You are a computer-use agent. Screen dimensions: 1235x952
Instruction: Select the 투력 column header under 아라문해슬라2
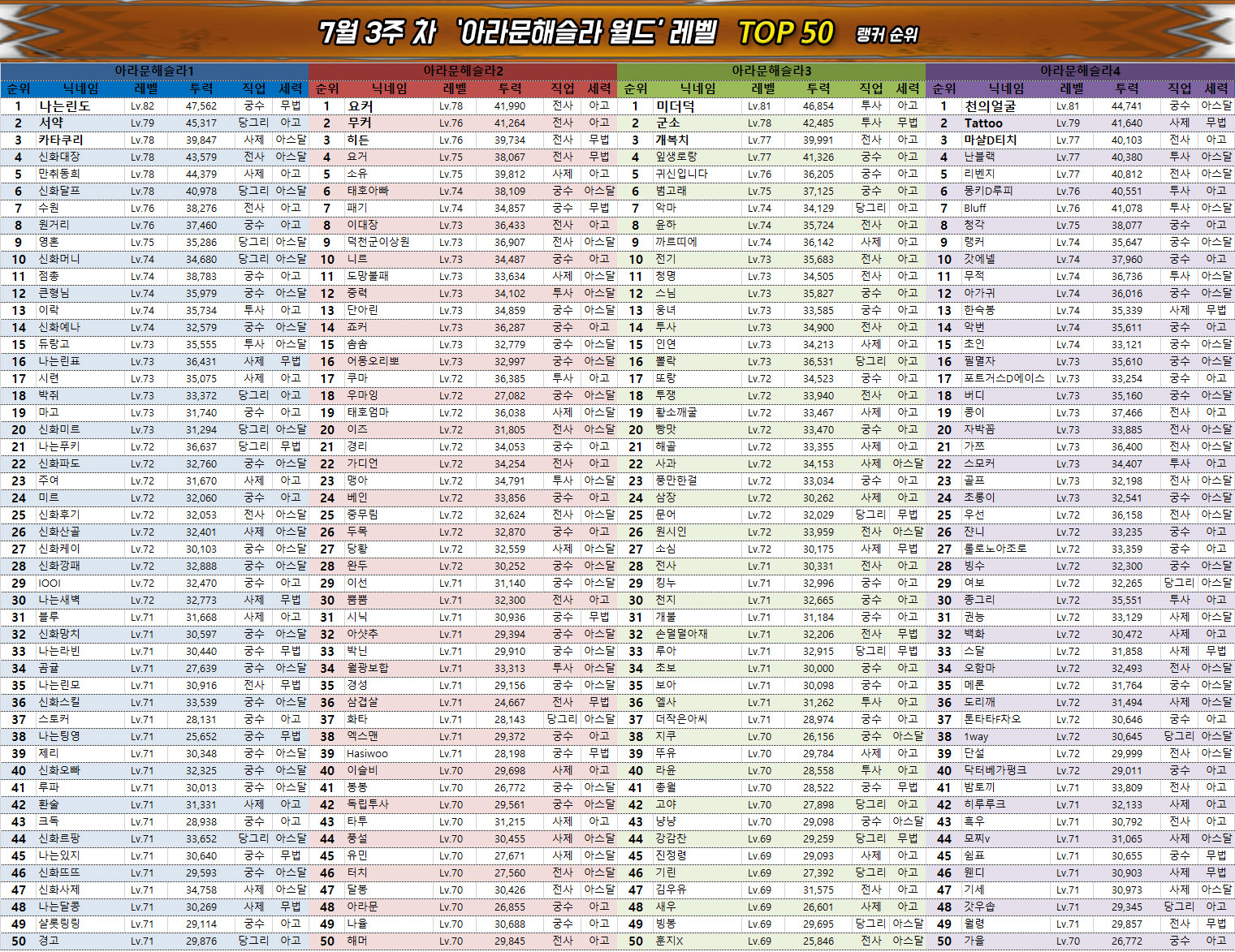(x=510, y=88)
